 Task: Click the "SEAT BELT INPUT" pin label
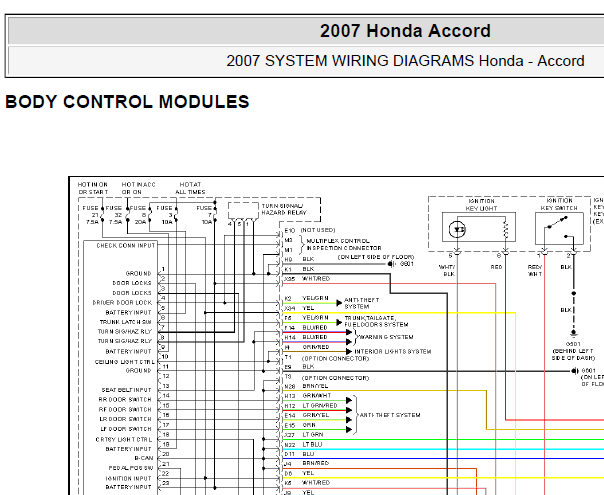tap(126, 390)
